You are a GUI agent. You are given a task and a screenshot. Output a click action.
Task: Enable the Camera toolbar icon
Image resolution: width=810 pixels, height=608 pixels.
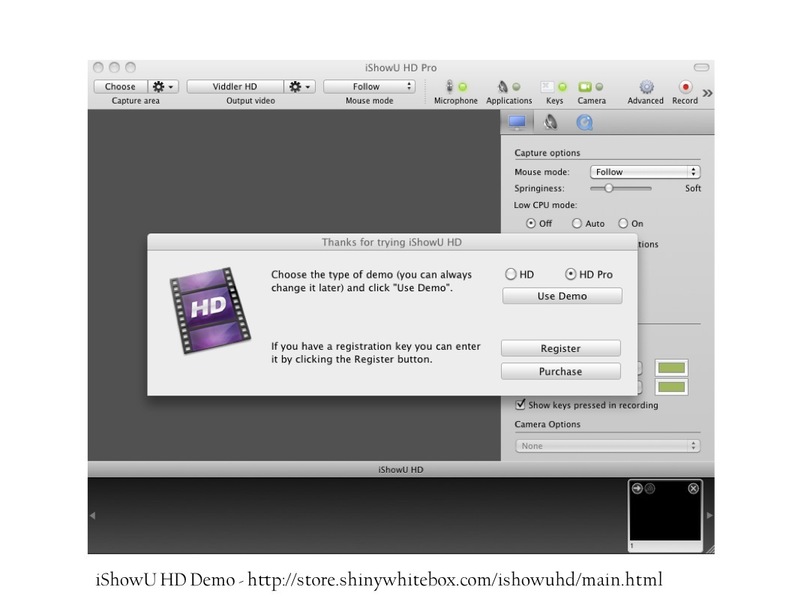(x=590, y=87)
